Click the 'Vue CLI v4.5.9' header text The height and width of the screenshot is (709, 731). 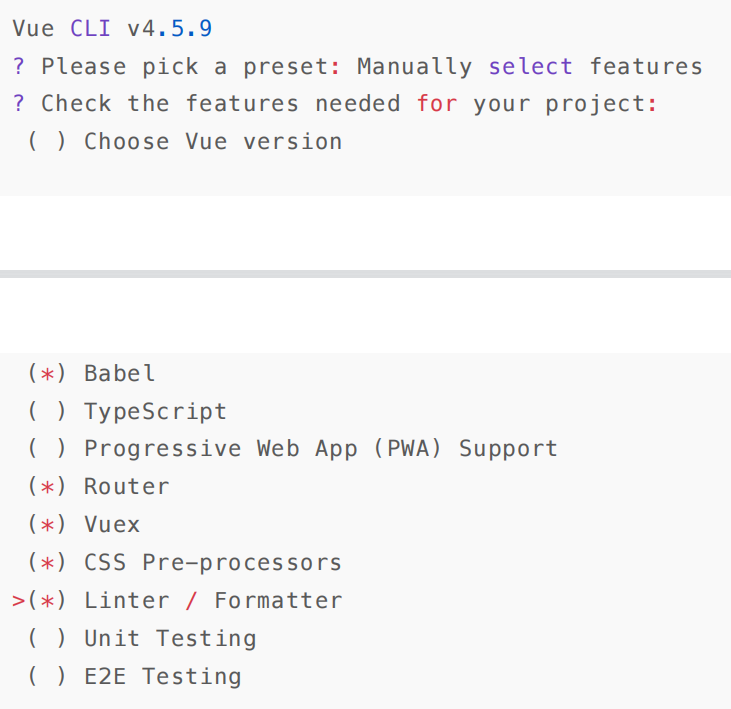[112, 29]
